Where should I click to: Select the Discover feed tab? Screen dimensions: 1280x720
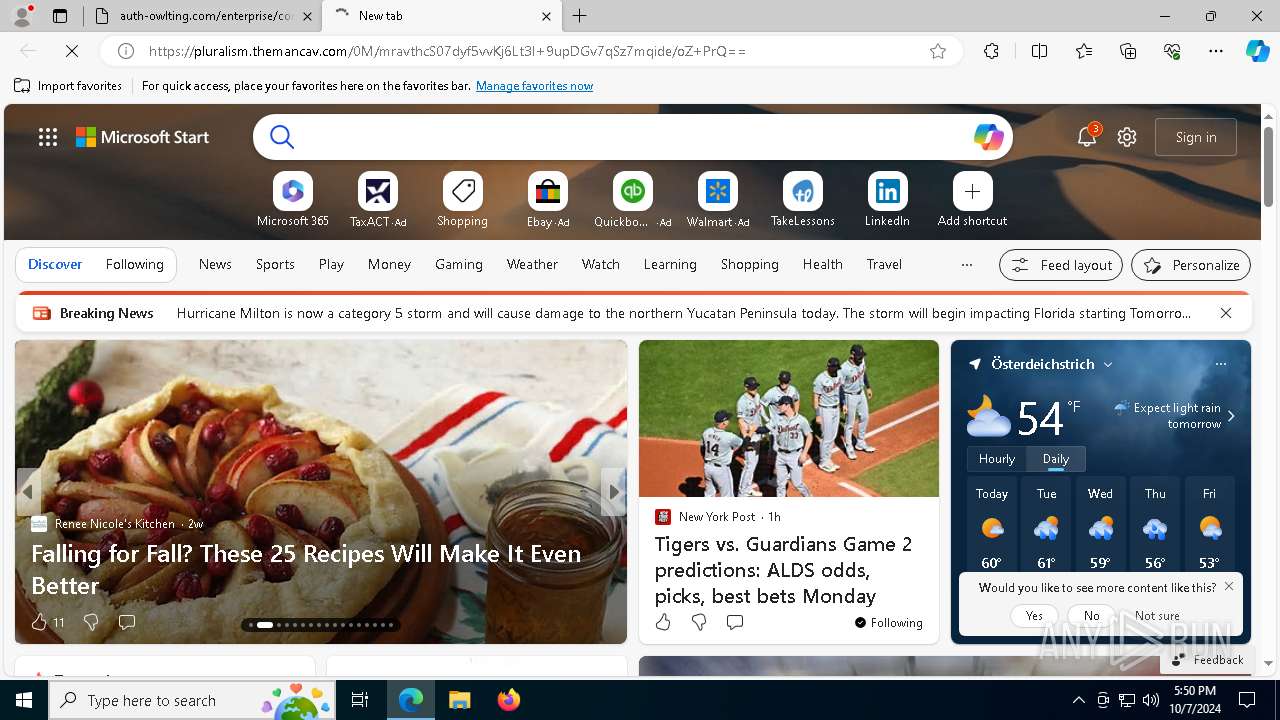pos(55,265)
